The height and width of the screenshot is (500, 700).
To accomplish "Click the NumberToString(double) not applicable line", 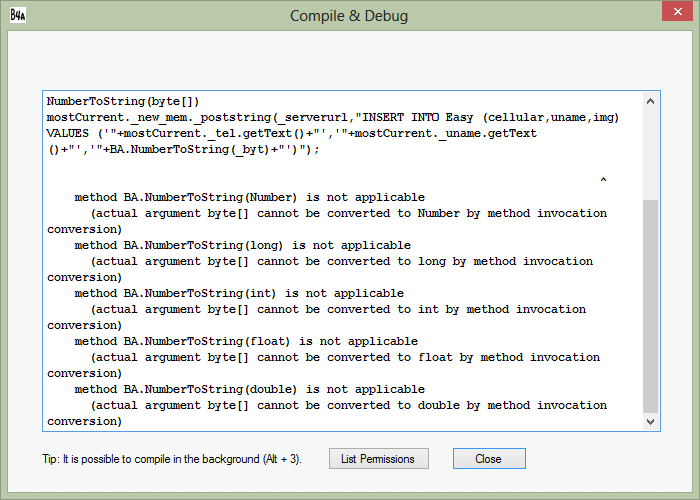I will (250, 389).
